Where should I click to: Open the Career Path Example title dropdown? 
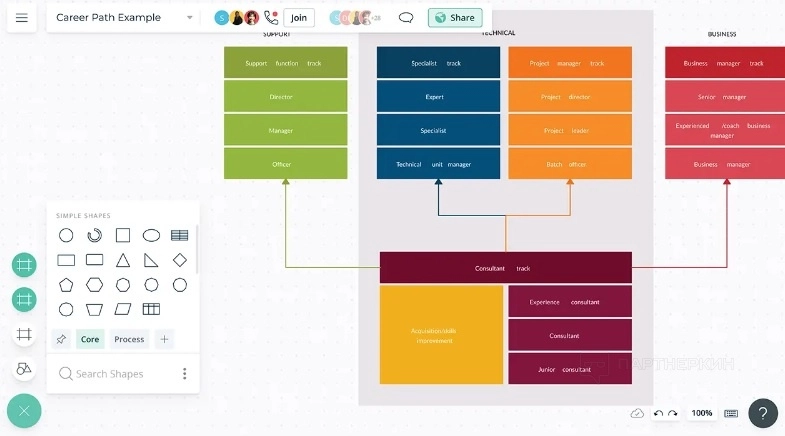[190, 18]
